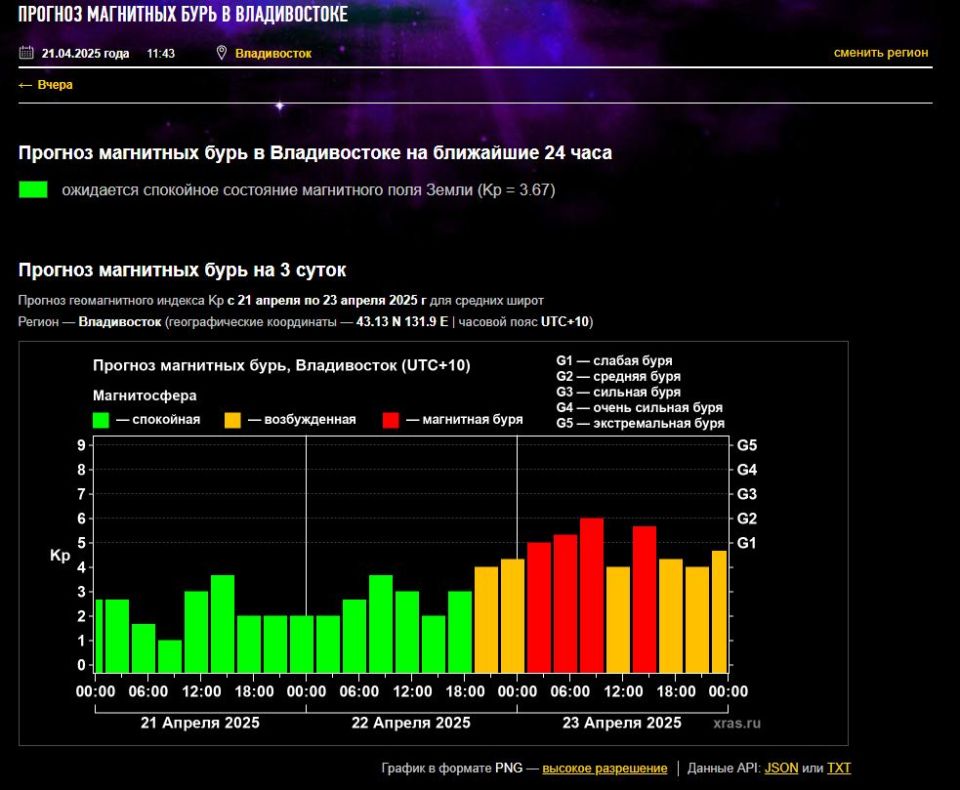Click the 23 Апреля 2025 axis label
Viewport: 960px width, 790px height.
[x=623, y=723]
